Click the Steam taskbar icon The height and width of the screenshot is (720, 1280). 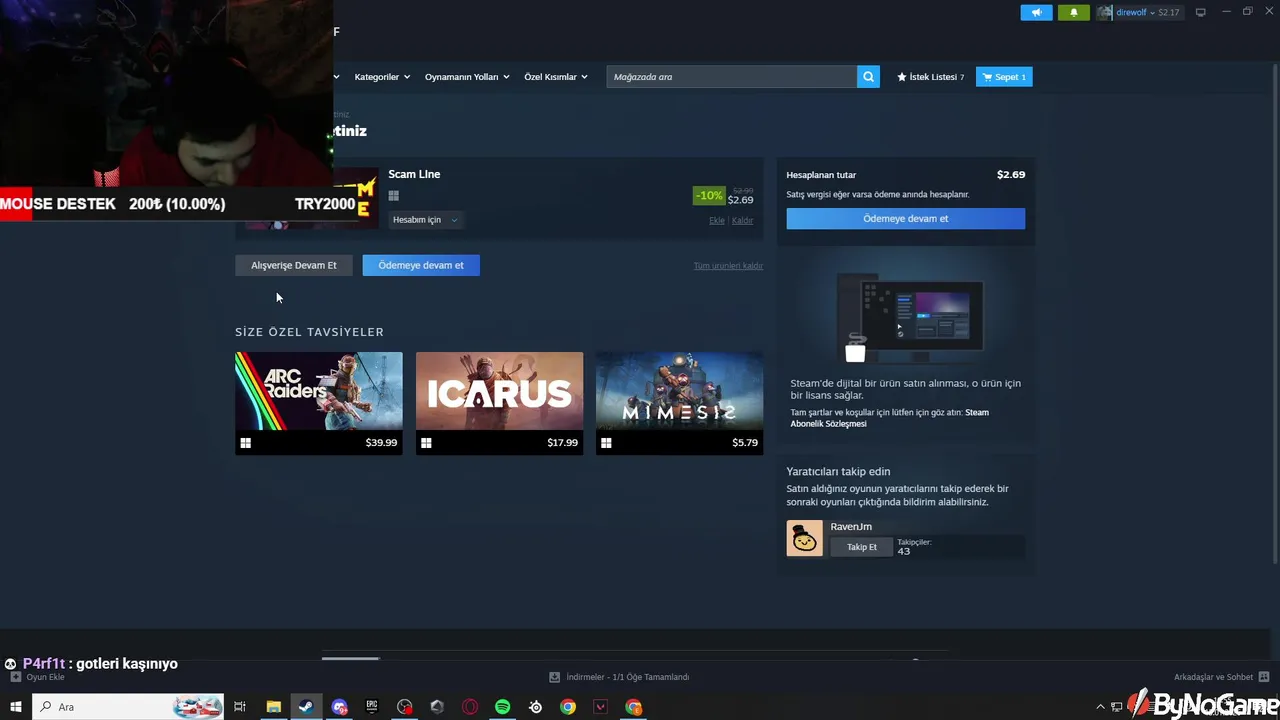pyautogui.click(x=306, y=707)
